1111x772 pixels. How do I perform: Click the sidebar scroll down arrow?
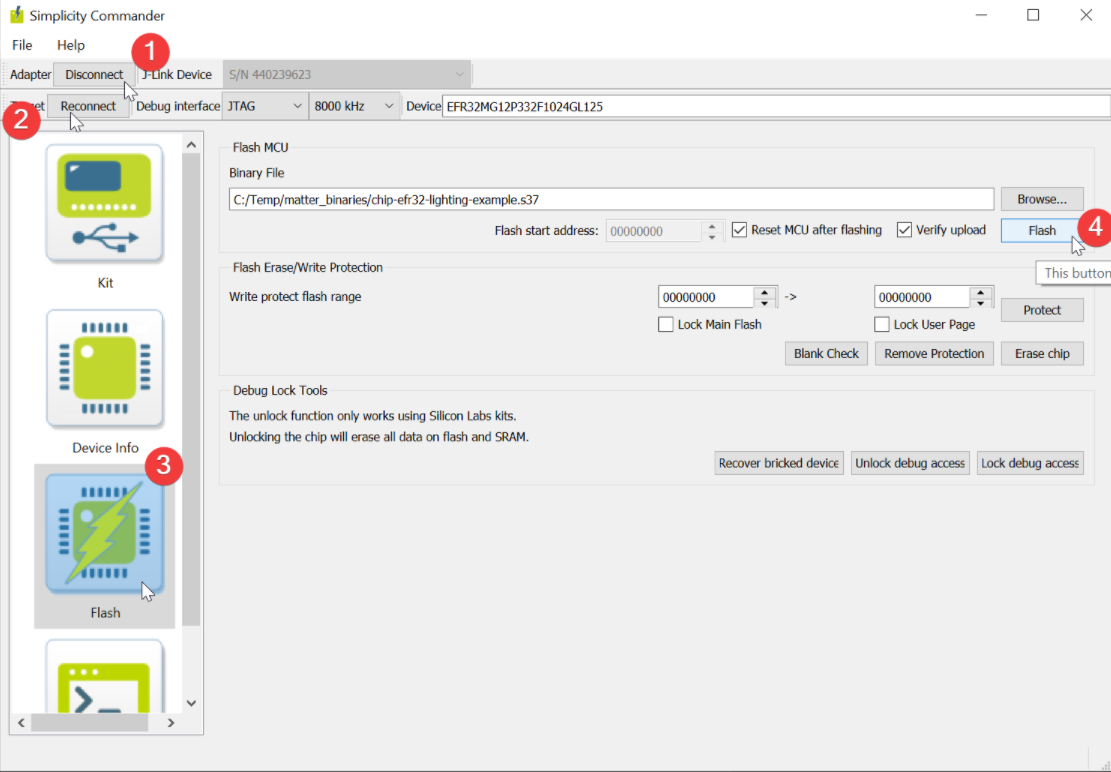coord(191,703)
